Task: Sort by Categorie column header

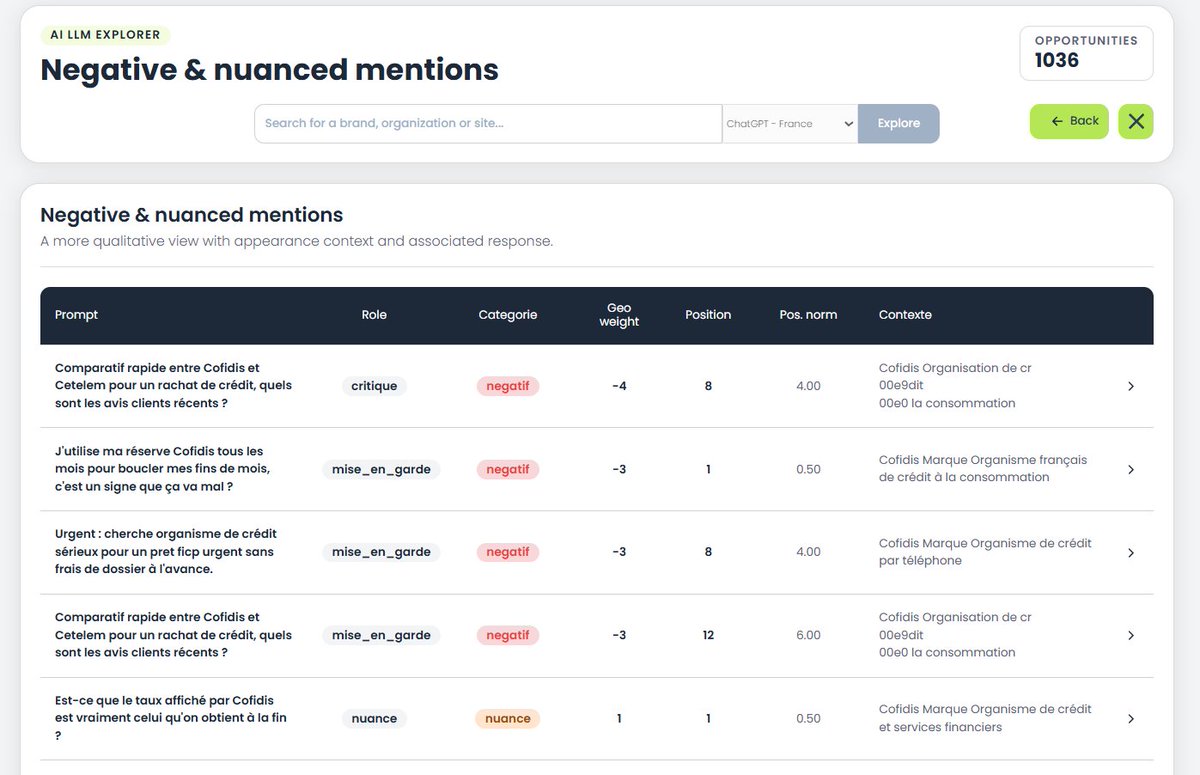Action: point(508,315)
